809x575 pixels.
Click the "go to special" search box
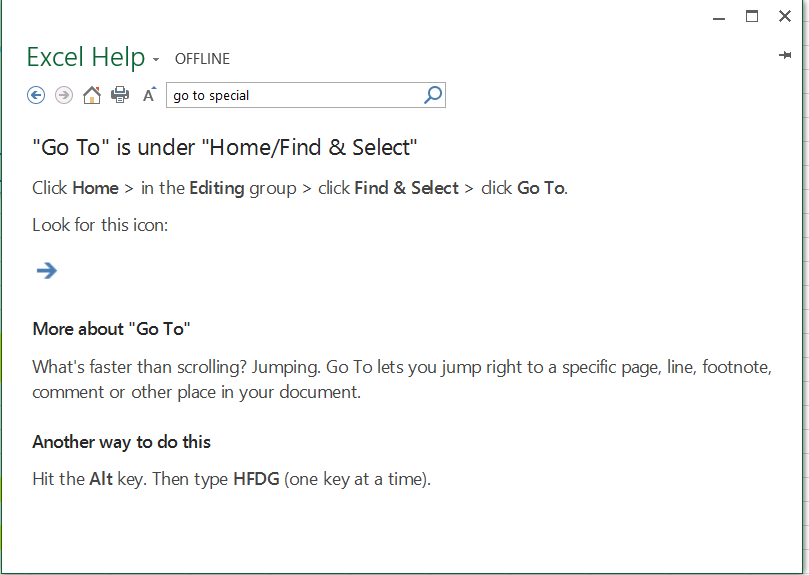(x=293, y=95)
